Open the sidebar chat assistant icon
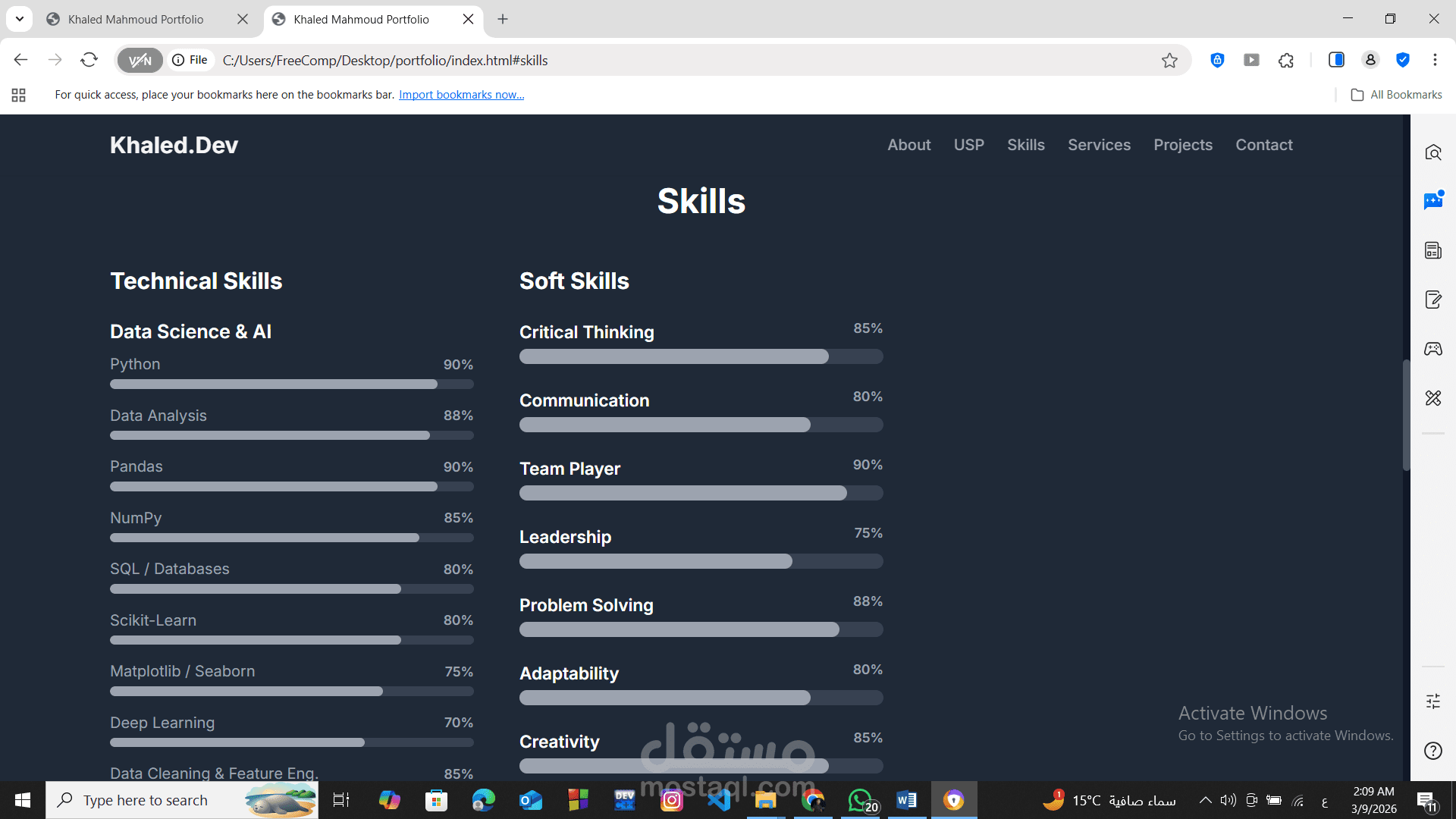 [x=1432, y=201]
